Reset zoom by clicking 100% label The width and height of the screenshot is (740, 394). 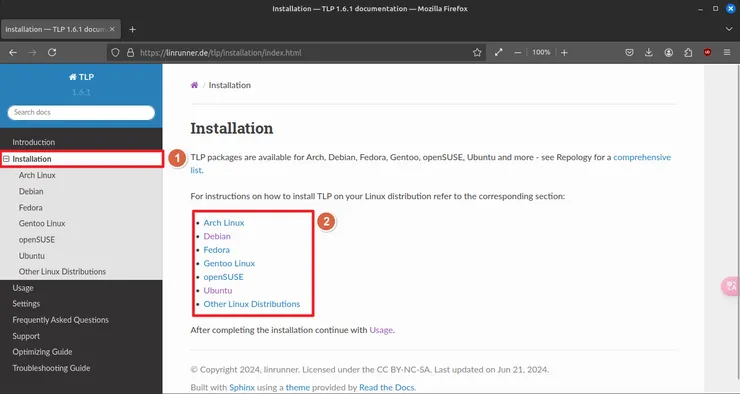tap(541, 52)
